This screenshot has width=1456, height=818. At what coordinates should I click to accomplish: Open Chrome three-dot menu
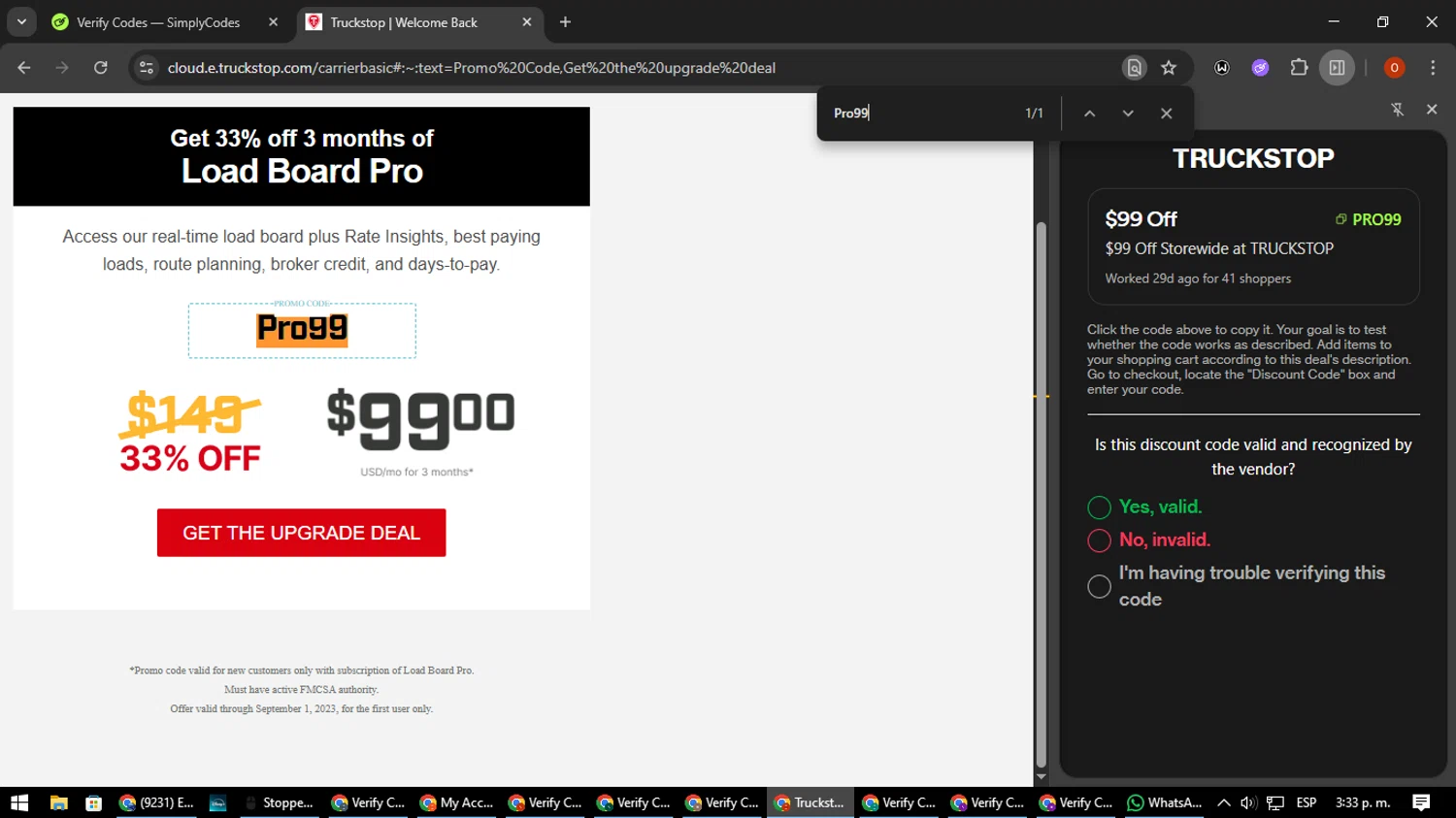pyautogui.click(x=1433, y=68)
